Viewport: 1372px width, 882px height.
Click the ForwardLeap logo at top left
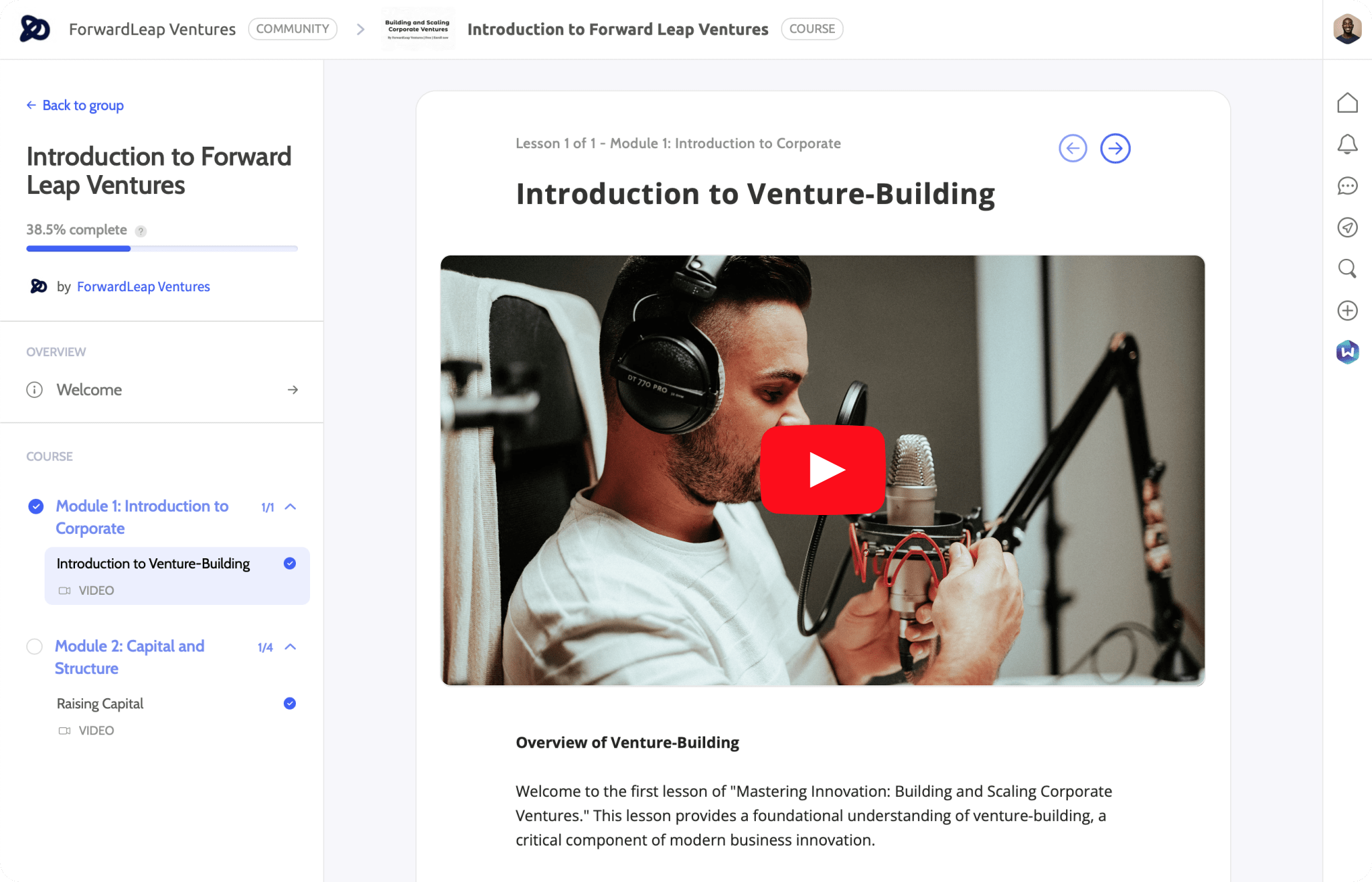(35, 29)
